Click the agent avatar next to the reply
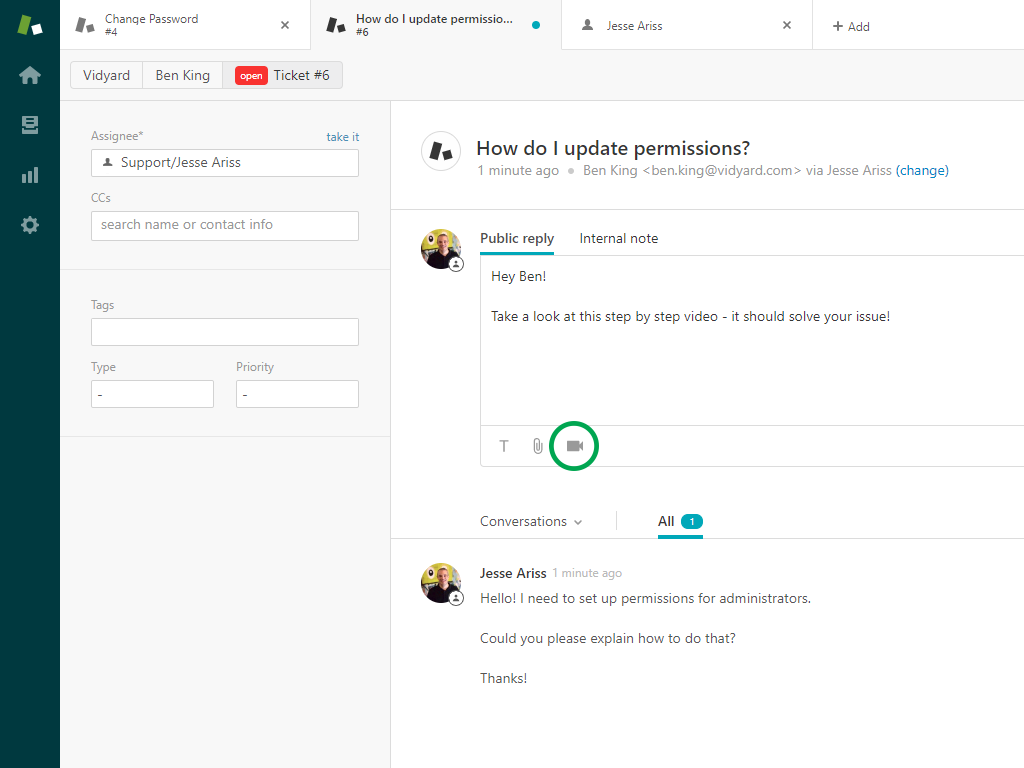This screenshot has height=768, width=1024. (x=441, y=249)
